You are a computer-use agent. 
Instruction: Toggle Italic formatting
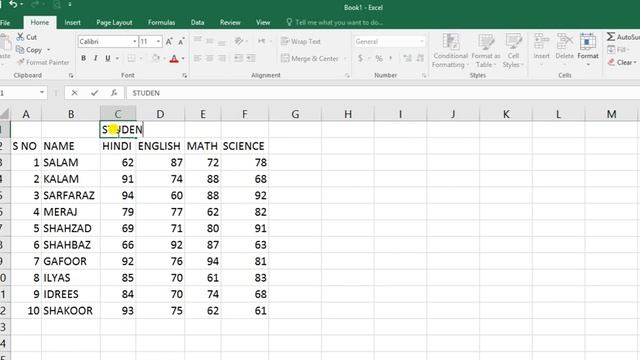click(96, 58)
